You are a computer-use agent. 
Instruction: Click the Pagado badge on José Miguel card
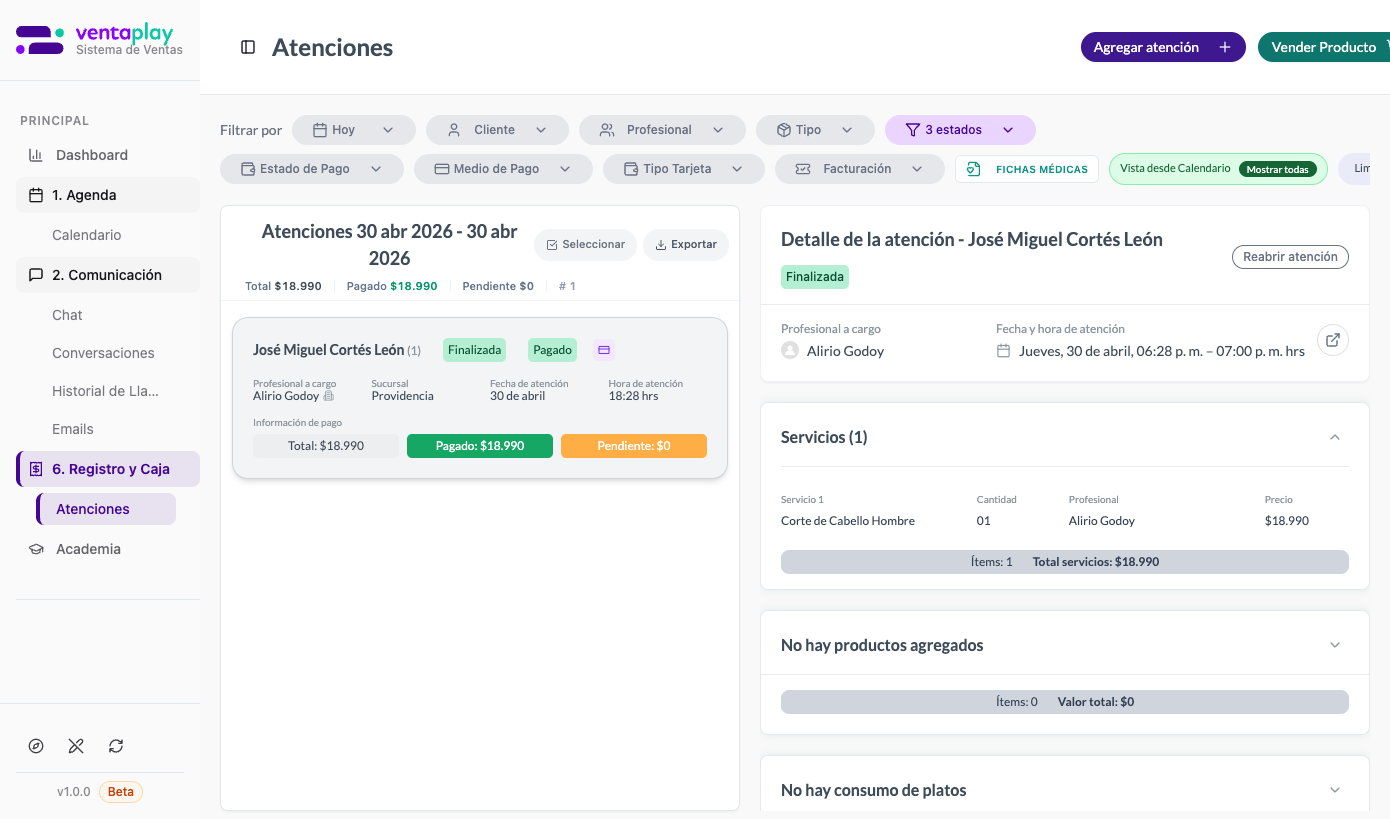coord(552,350)
